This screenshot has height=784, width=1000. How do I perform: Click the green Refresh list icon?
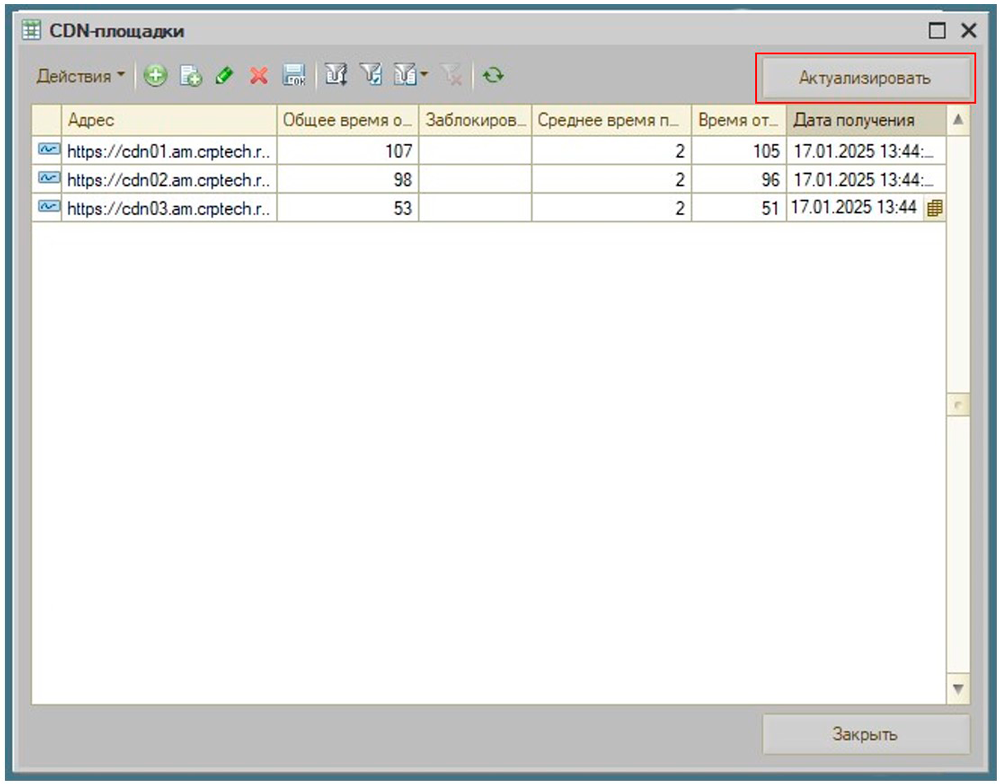pos(492,76)
